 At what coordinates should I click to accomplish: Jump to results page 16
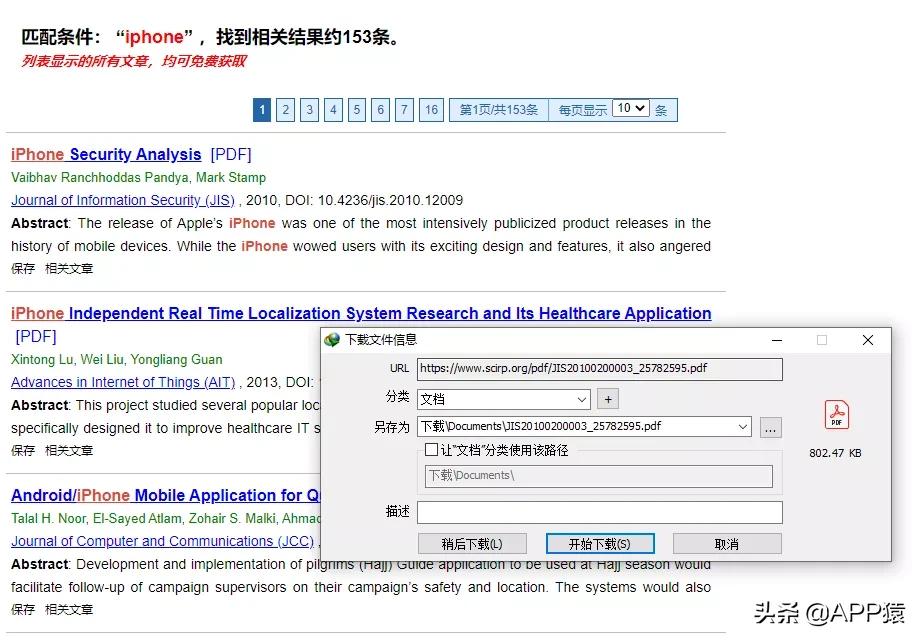431,109
